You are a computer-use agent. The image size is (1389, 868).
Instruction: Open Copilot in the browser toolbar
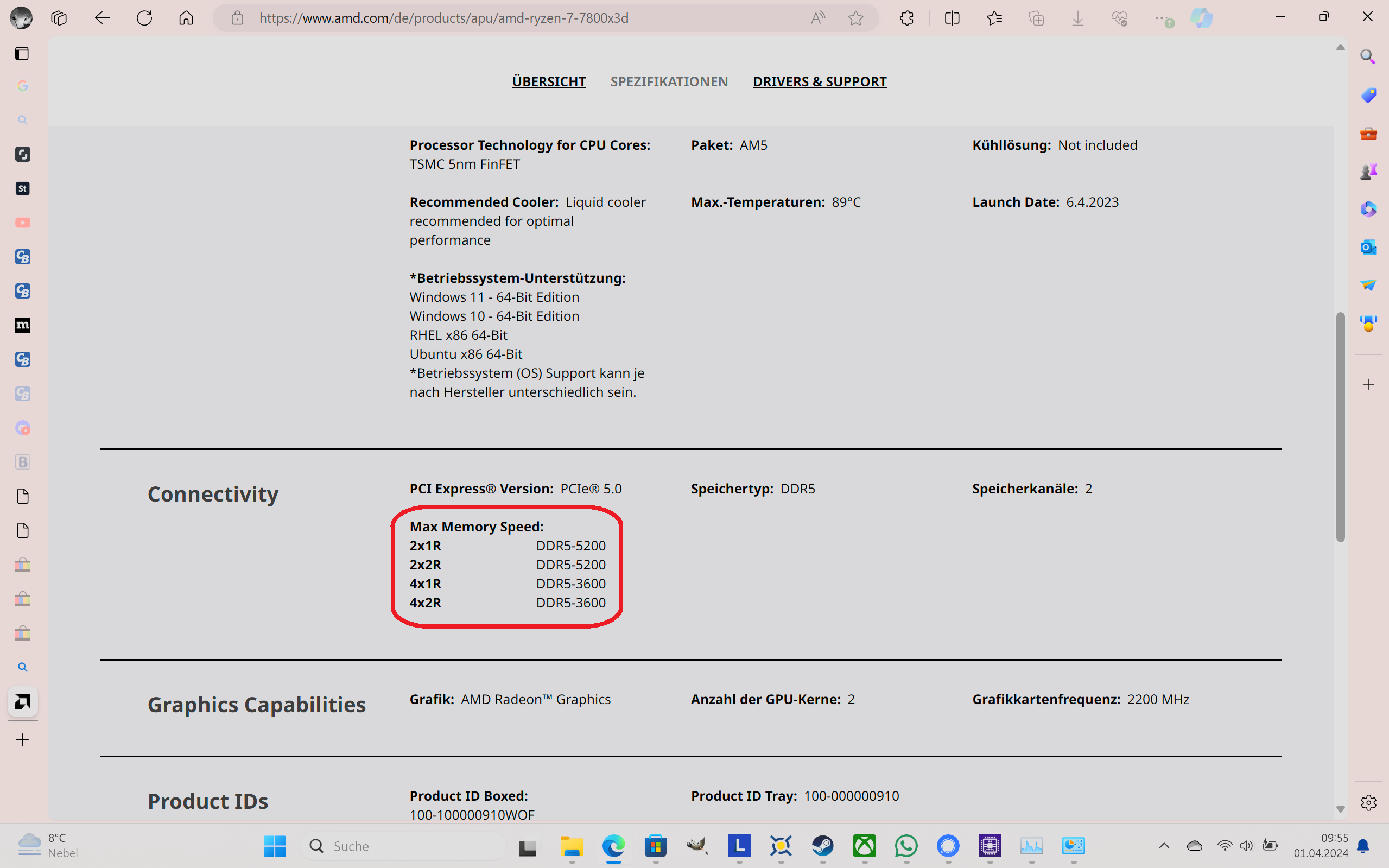click(1202, 18)
